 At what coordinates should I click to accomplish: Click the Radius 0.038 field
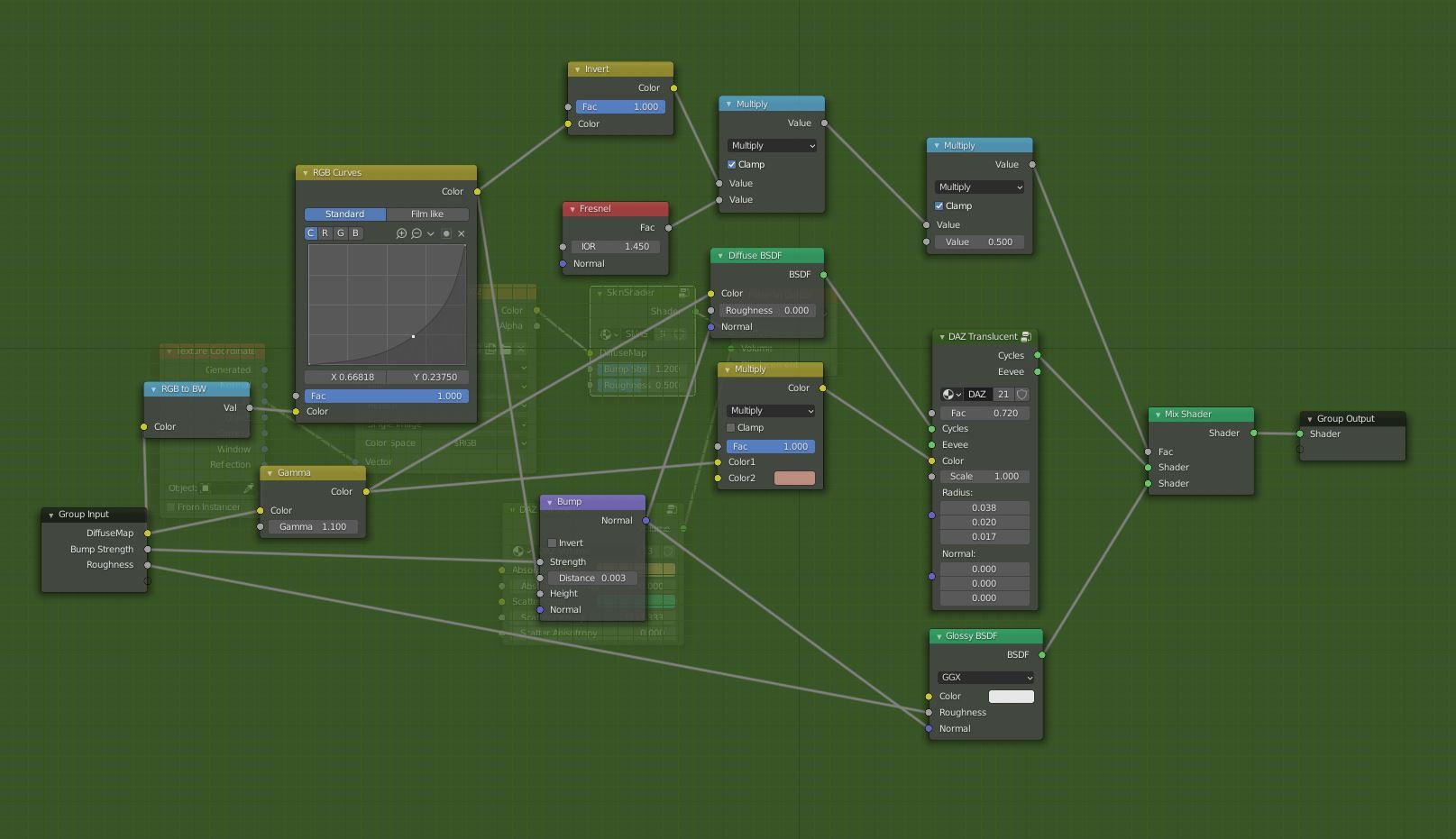pos(984,508)
